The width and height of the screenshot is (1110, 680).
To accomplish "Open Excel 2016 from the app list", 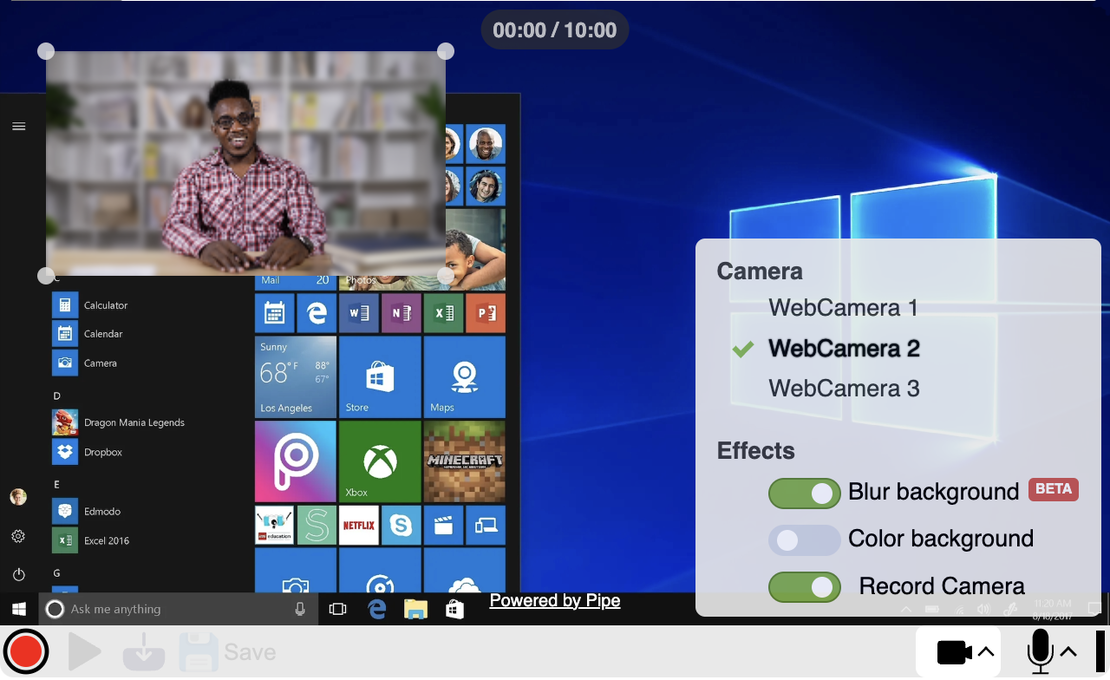I will coord(91,541).
